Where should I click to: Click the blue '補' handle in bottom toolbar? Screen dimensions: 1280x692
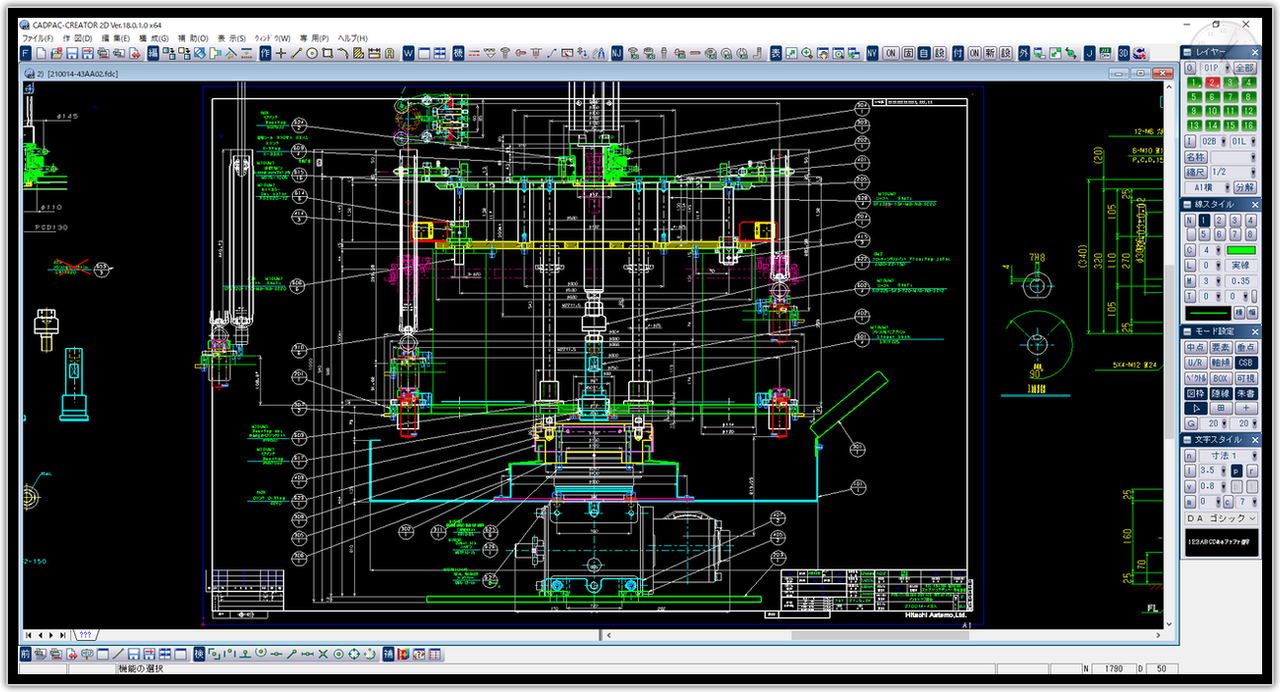coord(388,654)
